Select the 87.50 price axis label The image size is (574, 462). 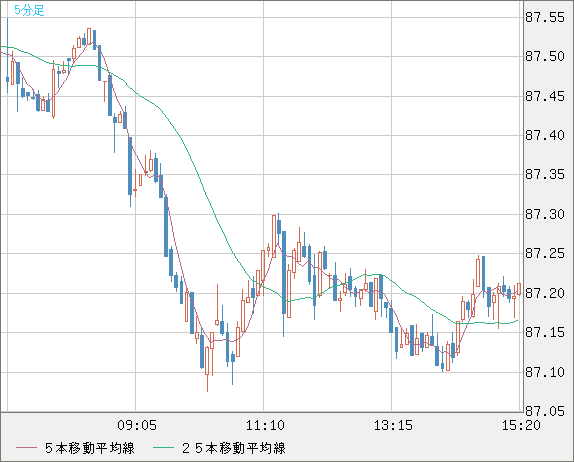pos(545,56)
